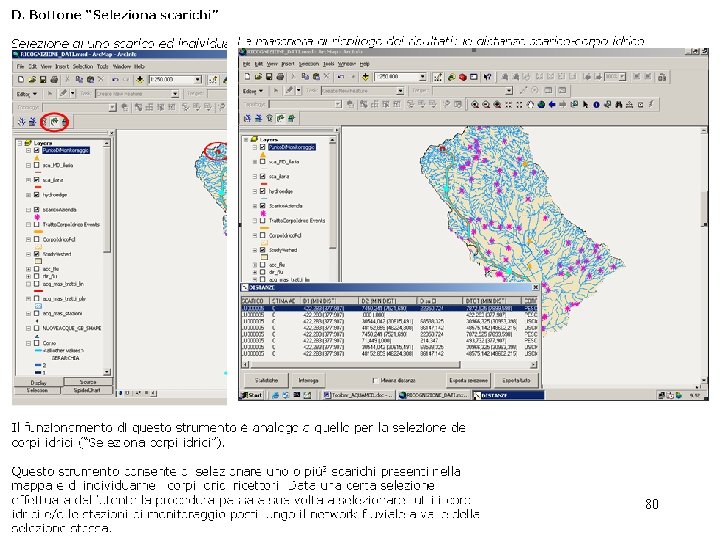The image size is (720, 540).
Task: Collapse the Layers tree node in left window
Action: (20, 143)
